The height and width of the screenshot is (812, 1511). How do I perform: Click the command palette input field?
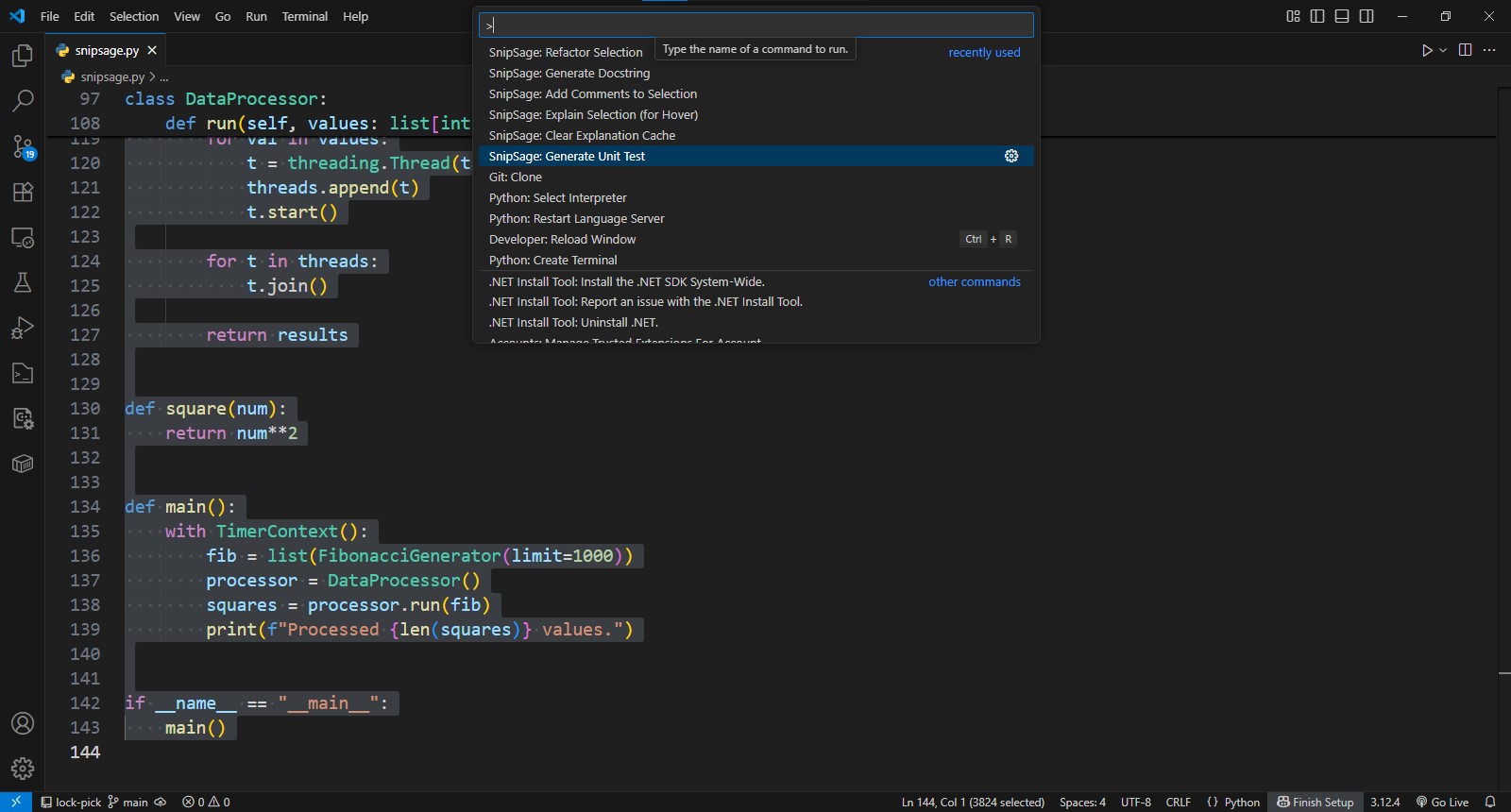point(756,25)
